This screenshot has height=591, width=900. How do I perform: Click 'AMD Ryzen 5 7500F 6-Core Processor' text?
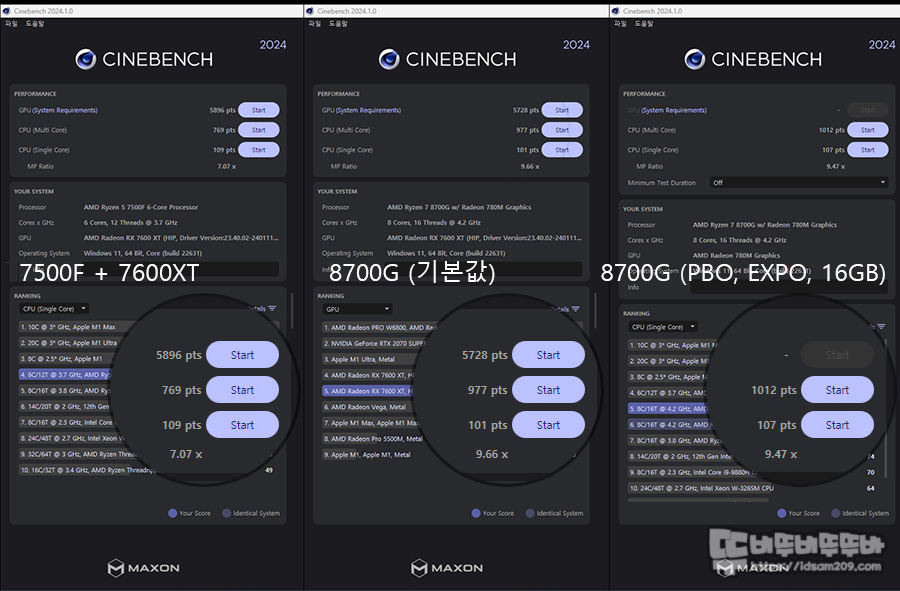click(141, 207)
